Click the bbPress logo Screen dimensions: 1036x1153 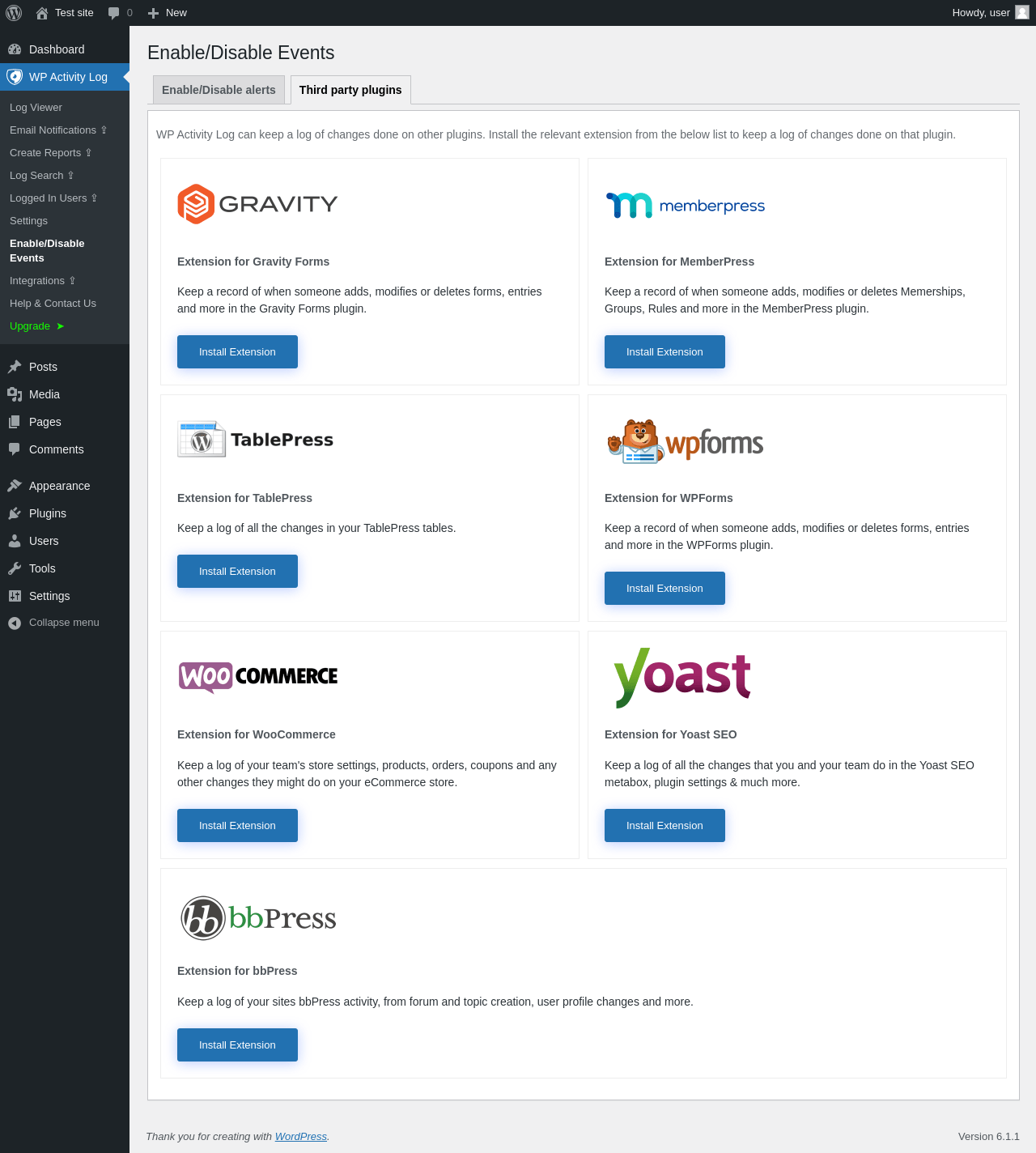pyautogui.click(x=258, y=918)
